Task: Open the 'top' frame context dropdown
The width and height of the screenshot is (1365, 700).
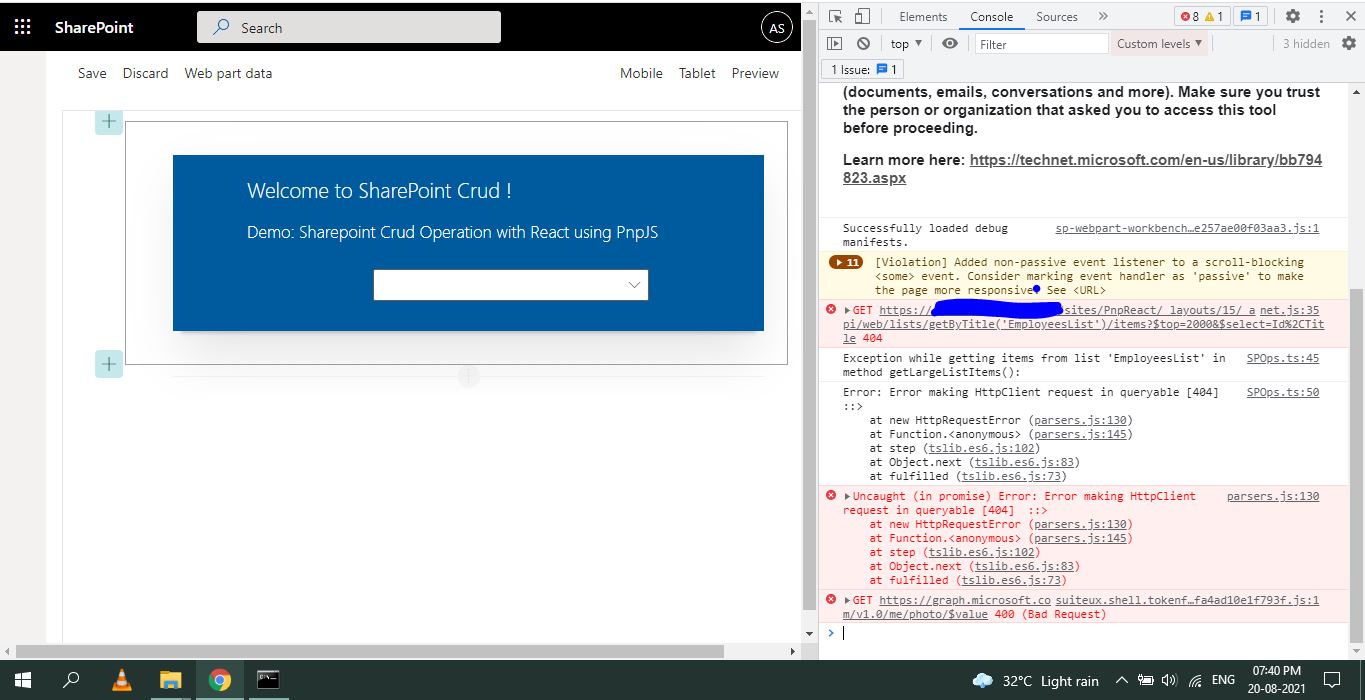Action: [903, 43]
